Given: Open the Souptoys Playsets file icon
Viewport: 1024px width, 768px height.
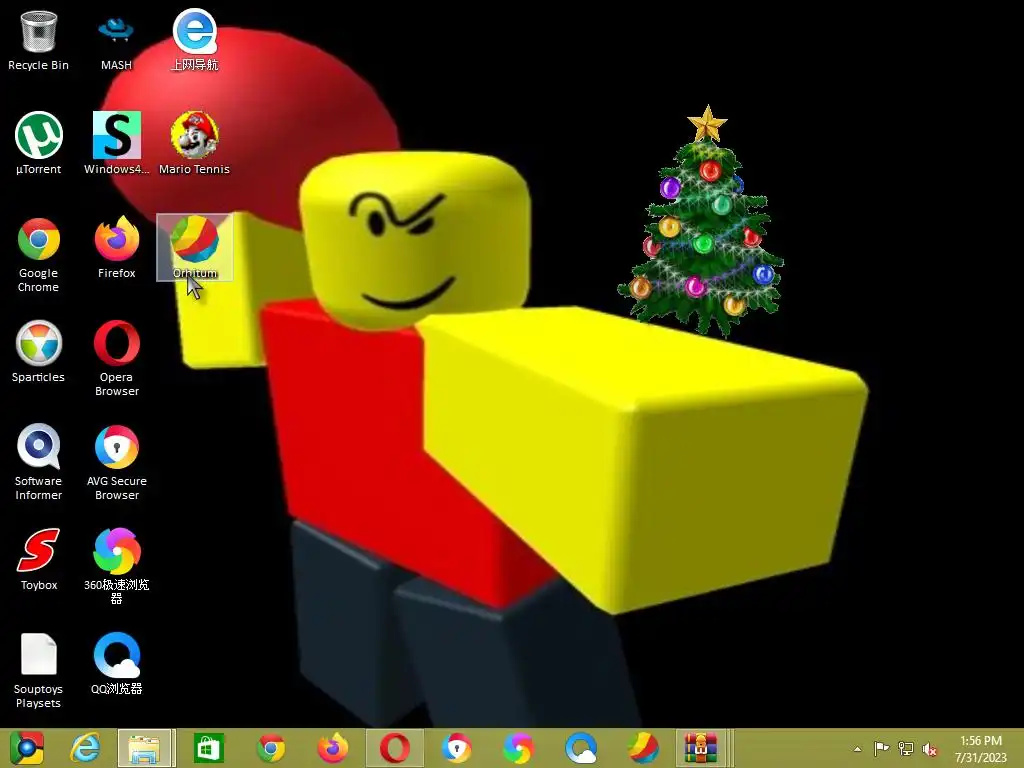Looking at the screenshot, I should (39, 671).
